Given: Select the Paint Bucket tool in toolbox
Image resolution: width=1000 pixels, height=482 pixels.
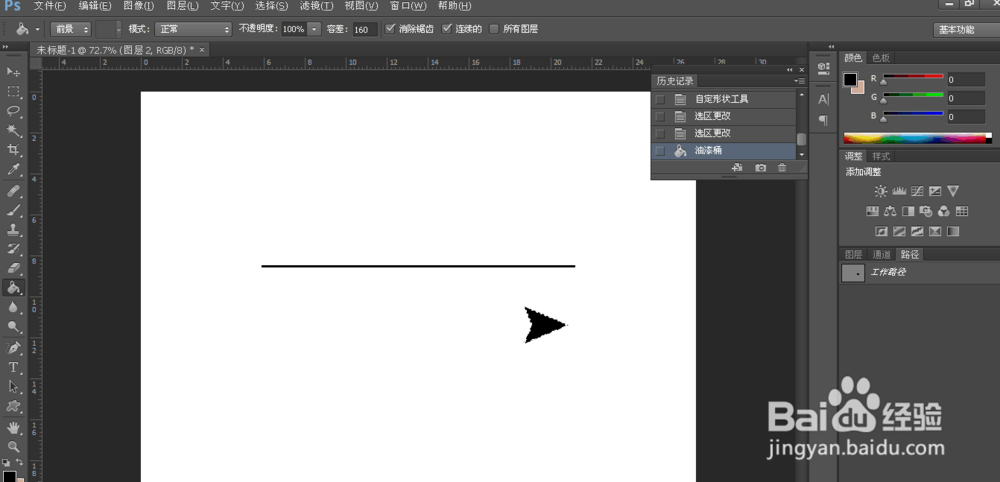Looking at the screenshot, I should pyautogui.click(x=13, y=288).
